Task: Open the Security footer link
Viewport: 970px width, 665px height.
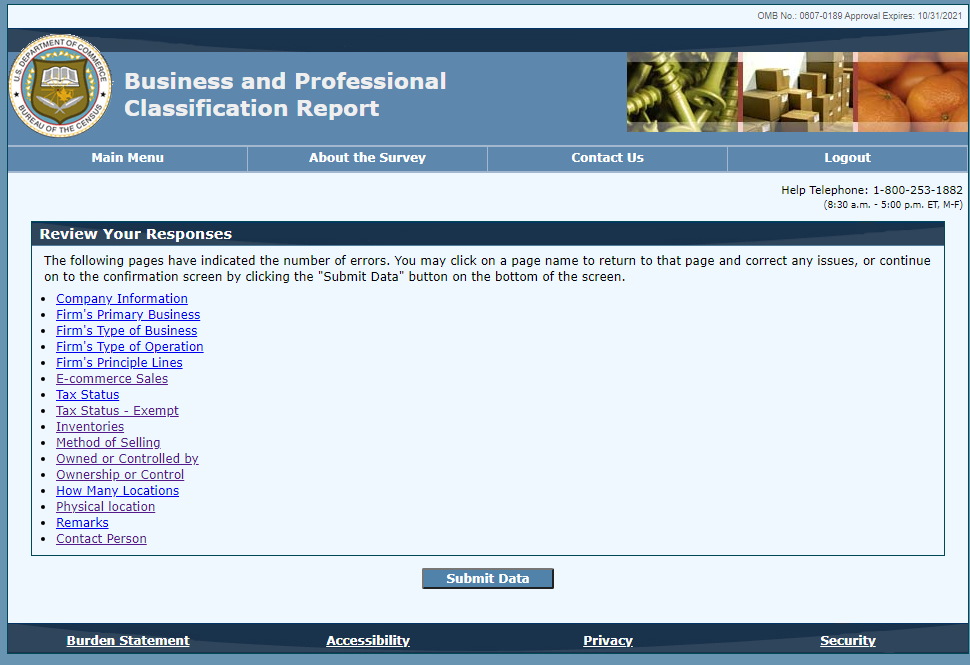Action: [847, 641]
